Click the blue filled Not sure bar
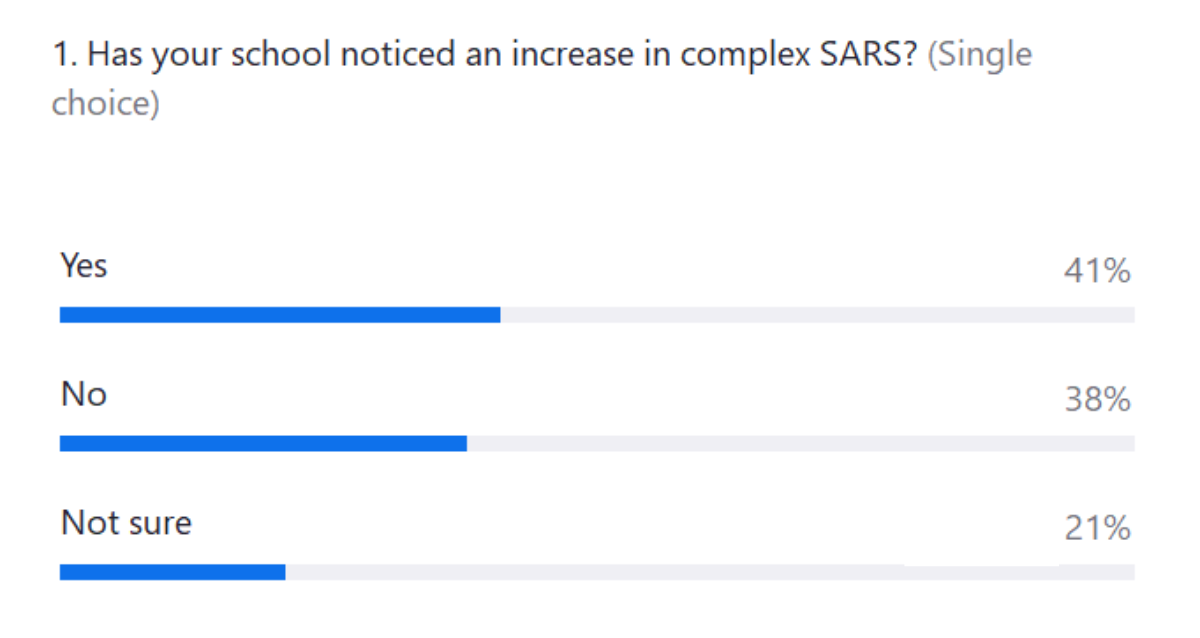Image resolution: width=1200 pixels, height=638 pixels. [172, 572]
